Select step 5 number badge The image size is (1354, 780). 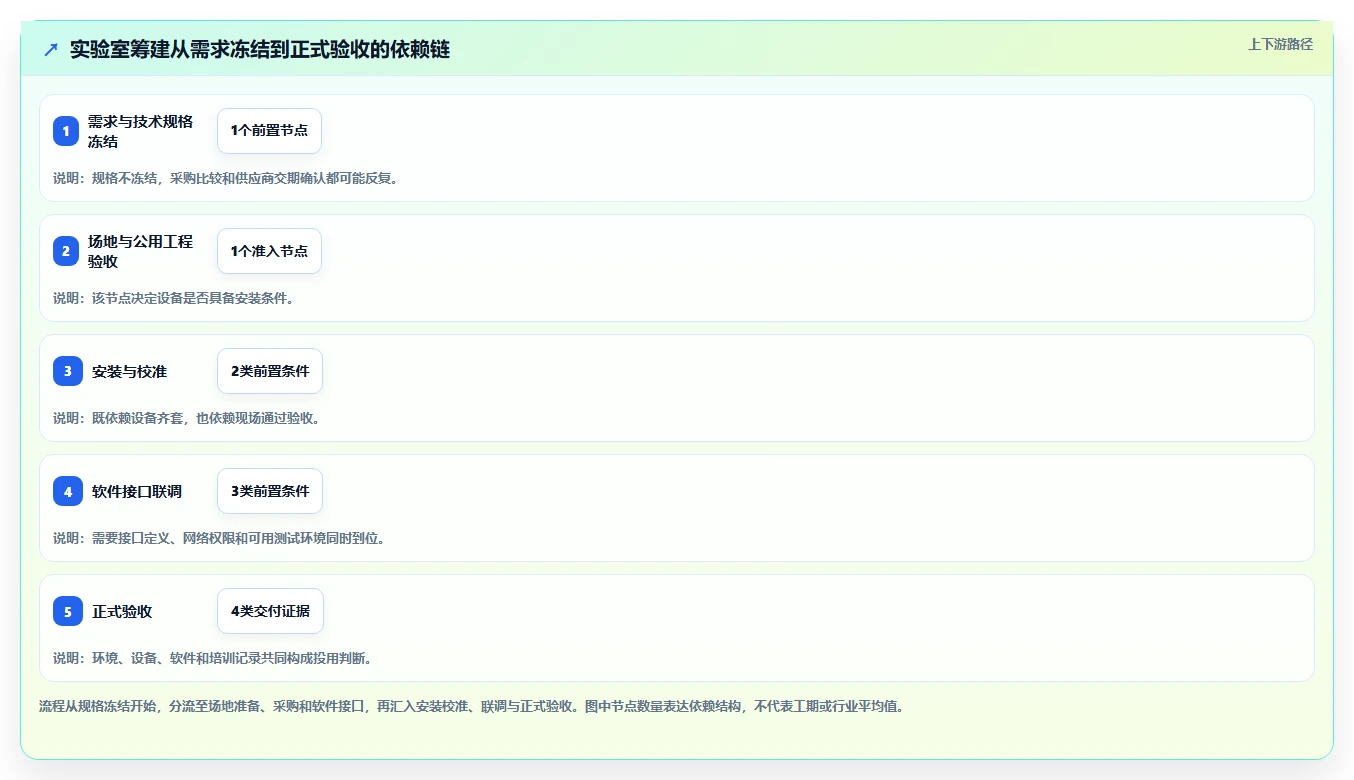pos(68,611)
